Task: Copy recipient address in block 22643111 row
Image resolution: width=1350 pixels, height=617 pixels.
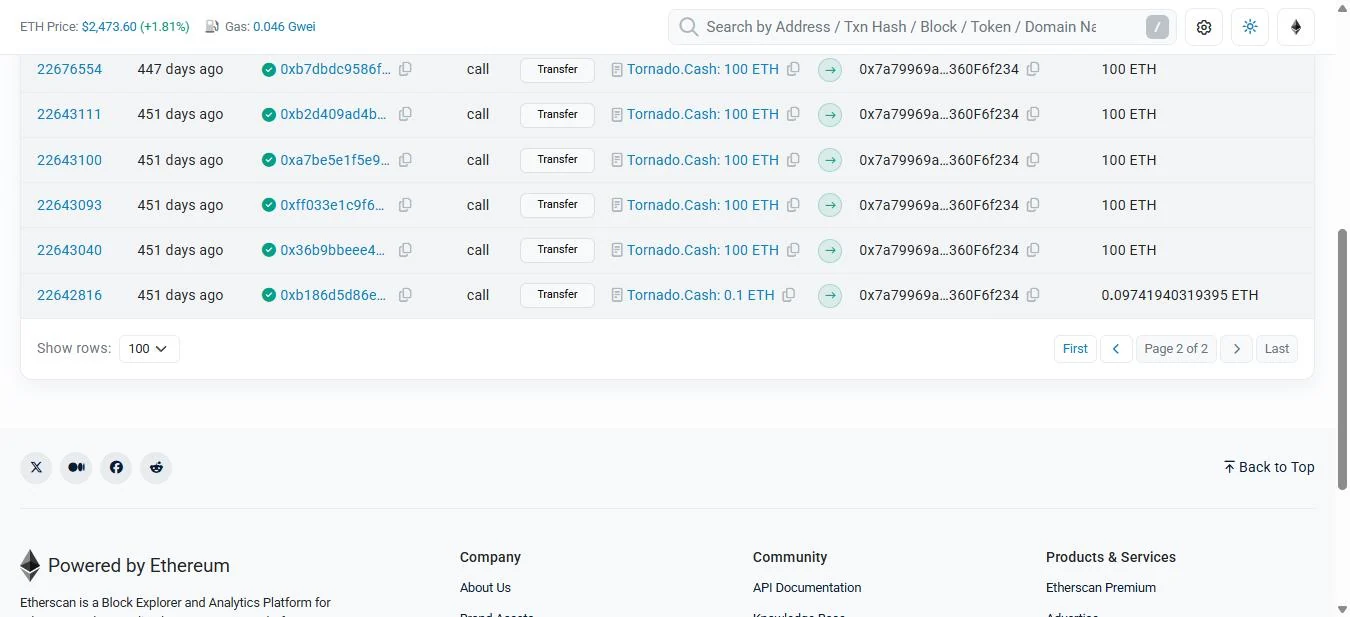Action: 1033,114
